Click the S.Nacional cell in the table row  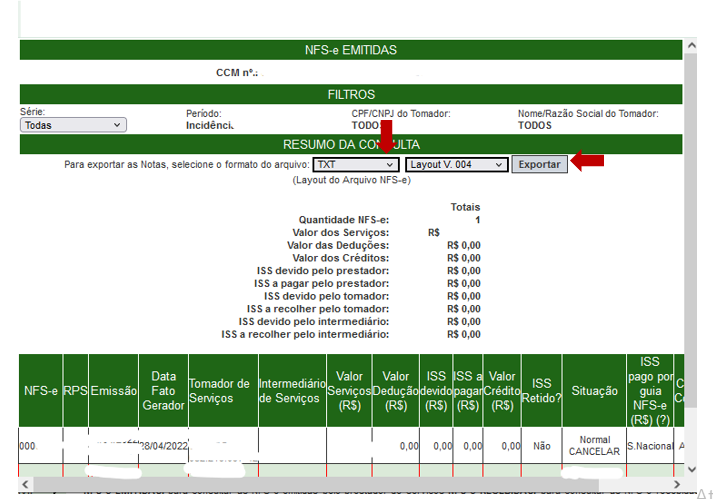point(650,446)
